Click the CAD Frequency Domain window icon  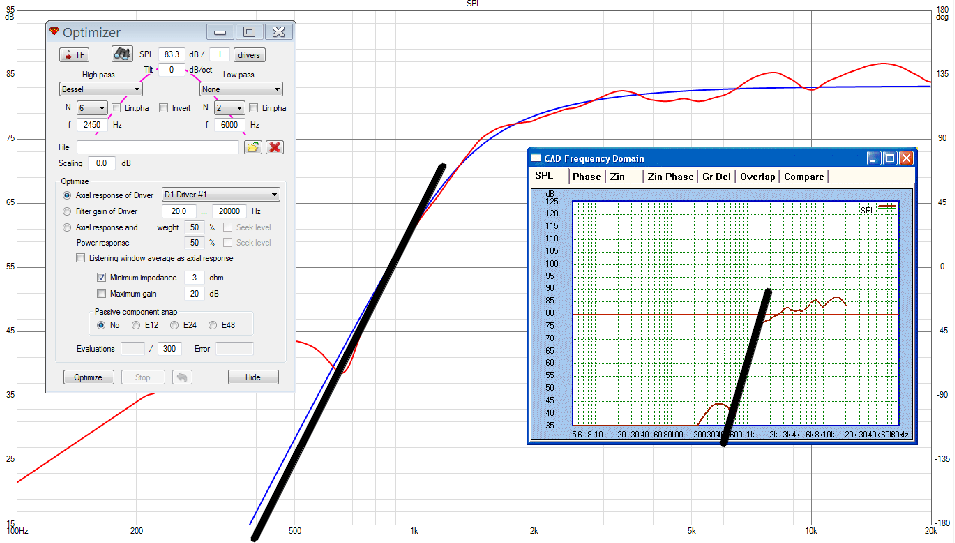tap(536, 158)
